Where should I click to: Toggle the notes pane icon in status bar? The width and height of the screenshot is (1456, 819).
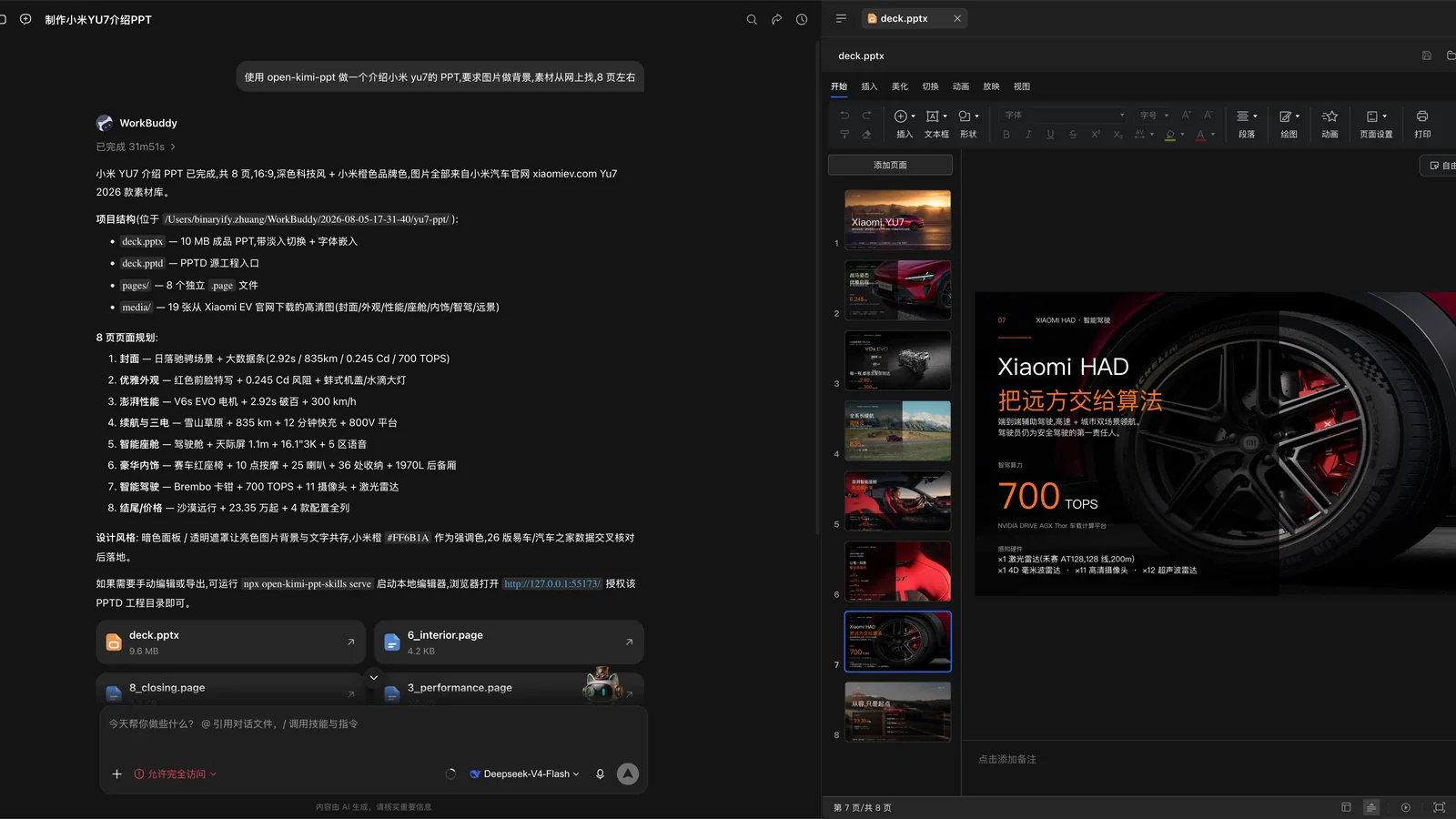point(1371,807)
